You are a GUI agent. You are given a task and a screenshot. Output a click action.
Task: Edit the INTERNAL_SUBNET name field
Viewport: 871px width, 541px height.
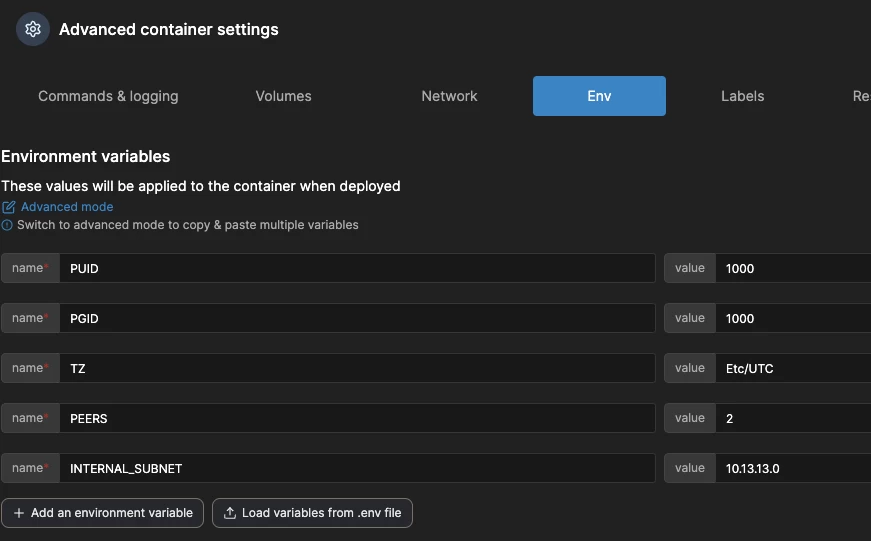[357, 468]
